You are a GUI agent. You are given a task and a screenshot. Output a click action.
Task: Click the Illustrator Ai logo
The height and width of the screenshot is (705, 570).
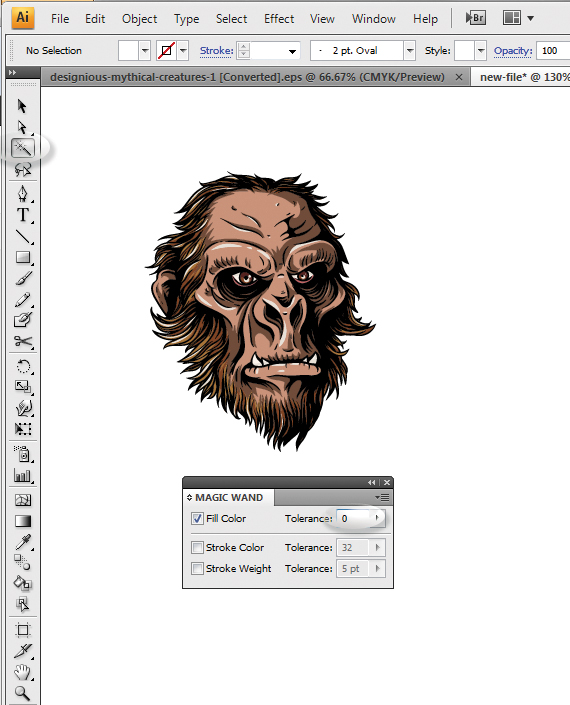tap(22, 18)
